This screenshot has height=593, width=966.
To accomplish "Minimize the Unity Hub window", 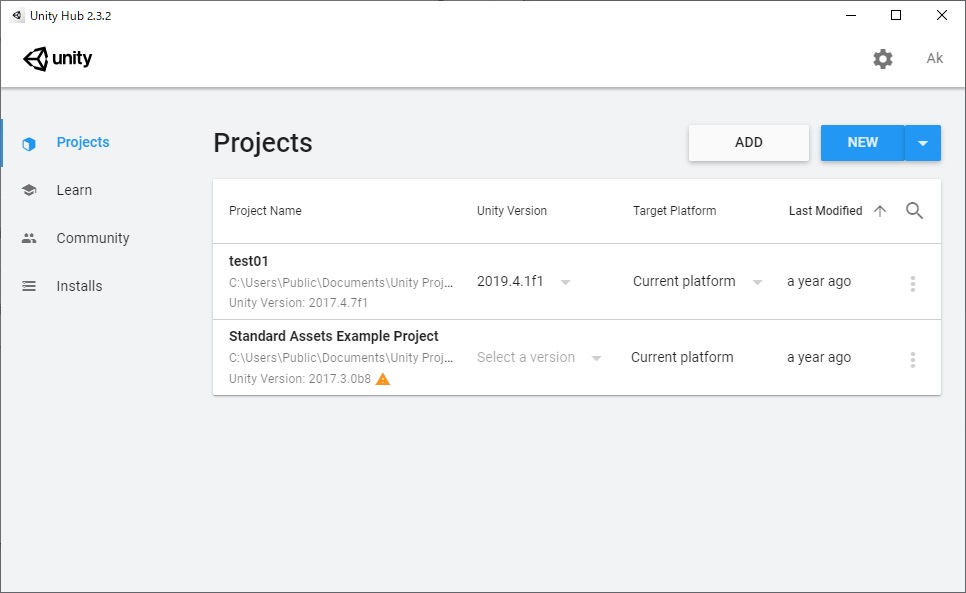I will [851, 15].
